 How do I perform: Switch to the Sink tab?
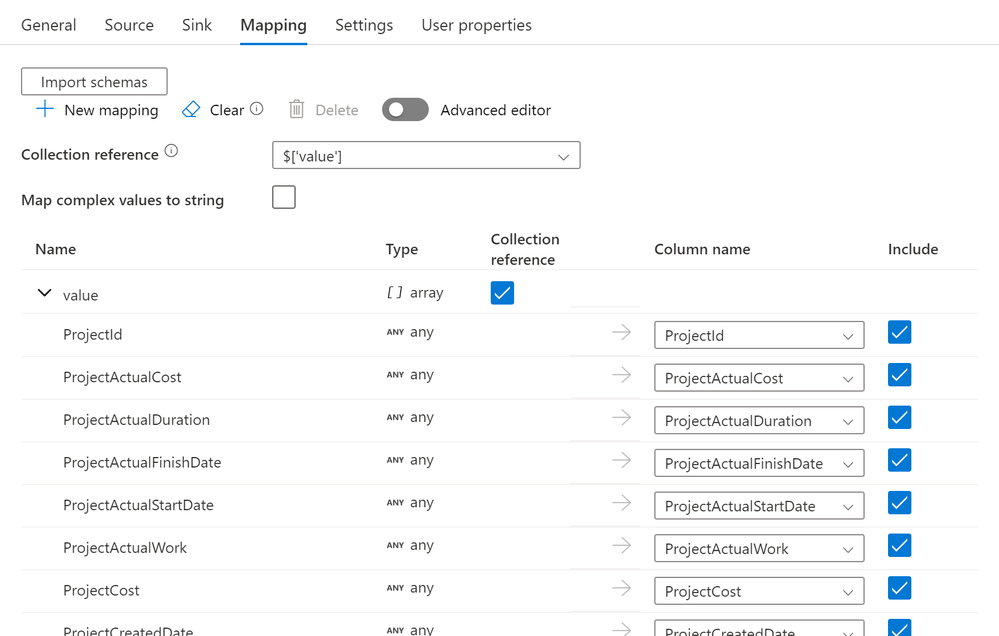point(197,25)
